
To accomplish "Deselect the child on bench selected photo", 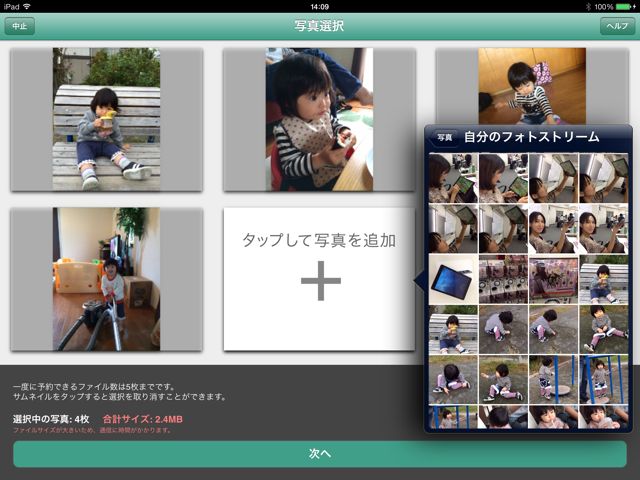I will tap(107, 119).
